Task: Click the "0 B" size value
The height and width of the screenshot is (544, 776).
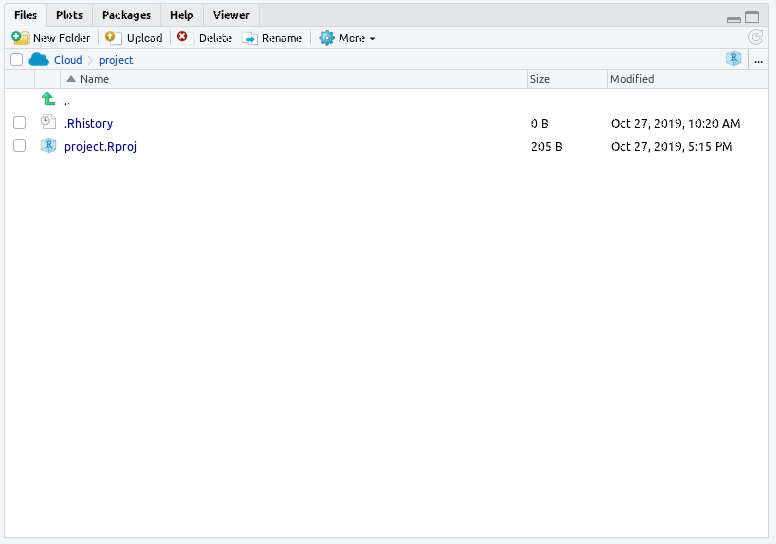Action: pos(539,123)
